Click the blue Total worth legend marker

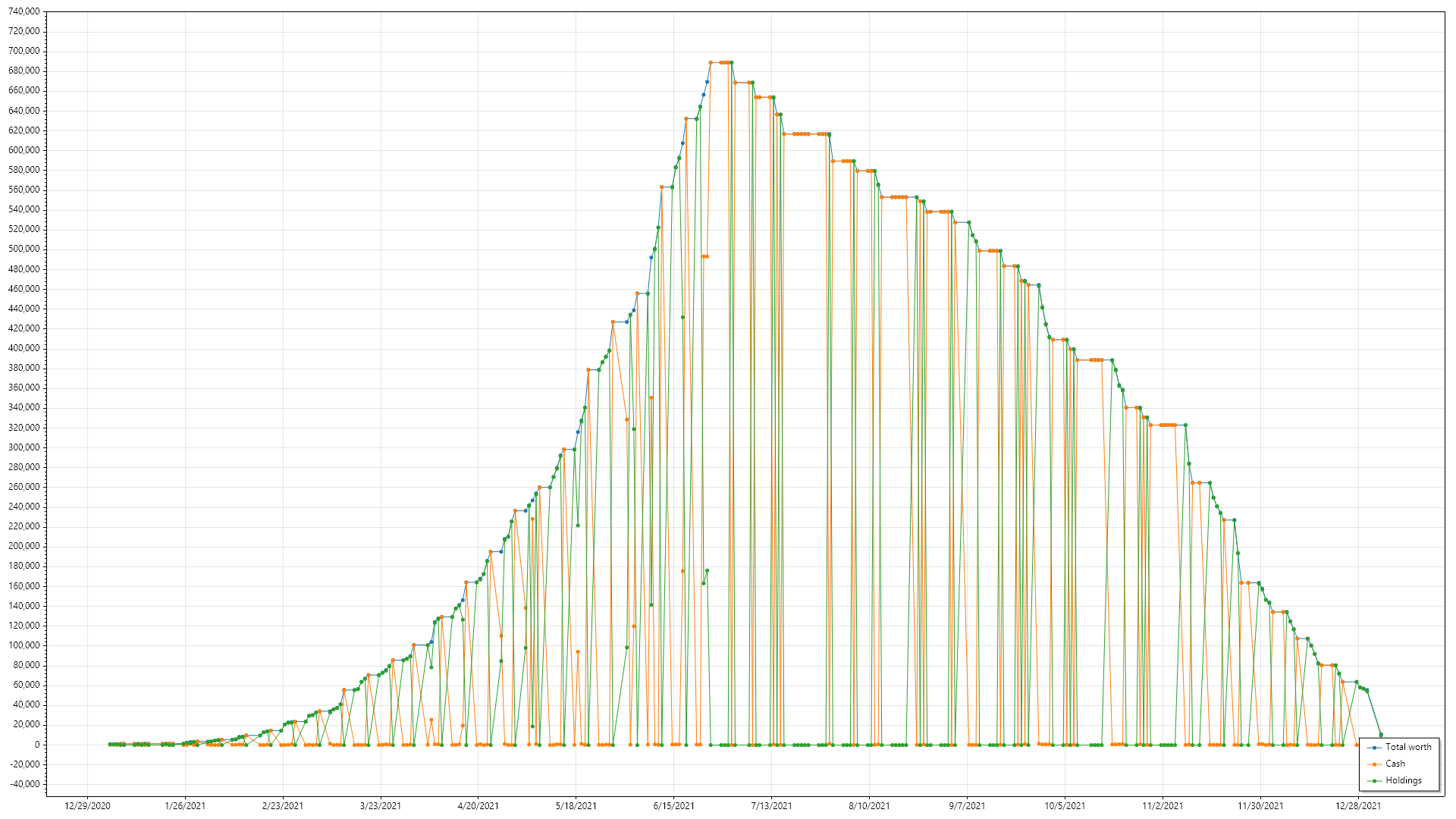(x=1374, y=748)
